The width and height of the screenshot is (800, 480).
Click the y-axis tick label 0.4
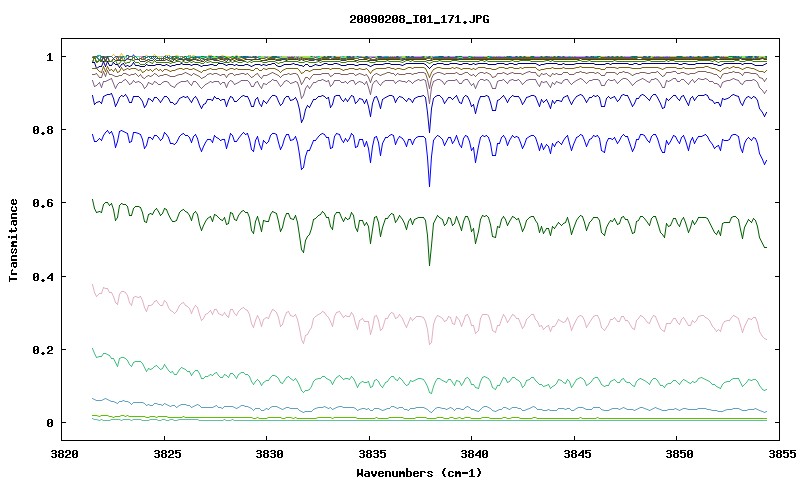coord(42,276)
